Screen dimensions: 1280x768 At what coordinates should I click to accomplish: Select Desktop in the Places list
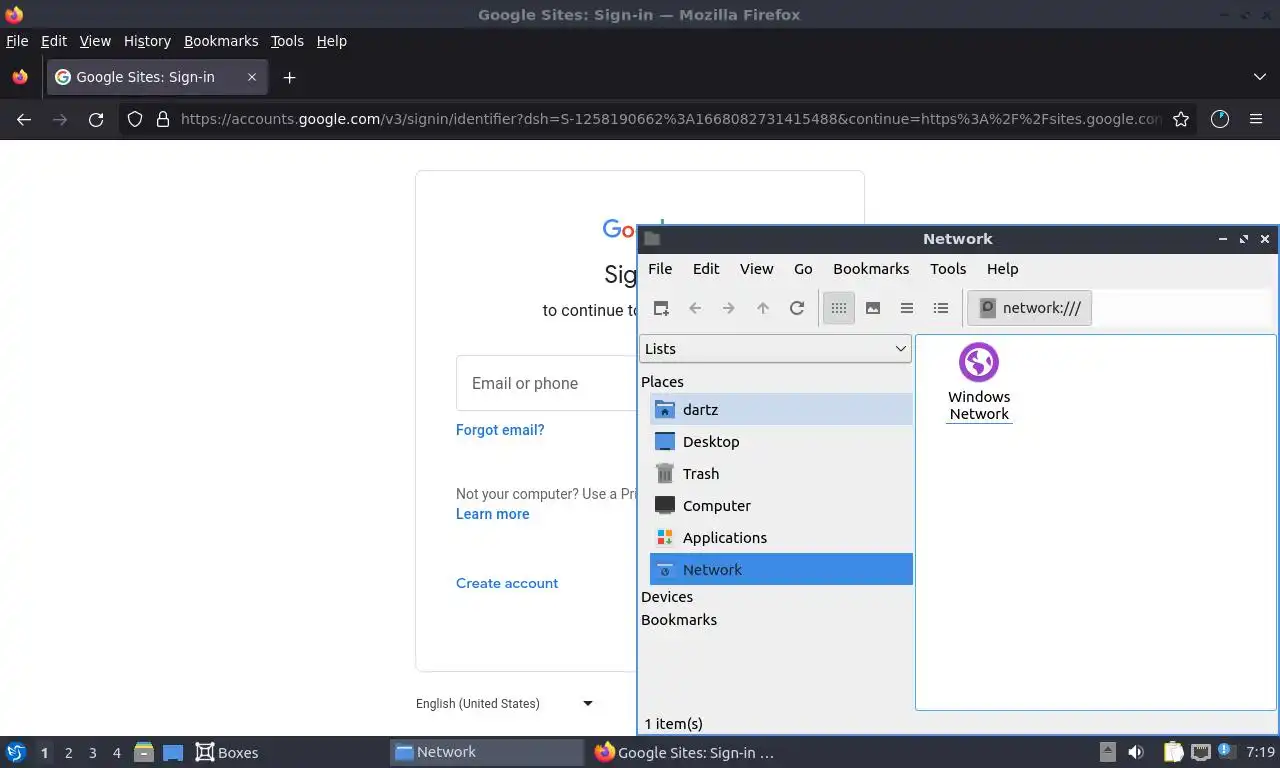pyautogui.click(x=781, y=441)
